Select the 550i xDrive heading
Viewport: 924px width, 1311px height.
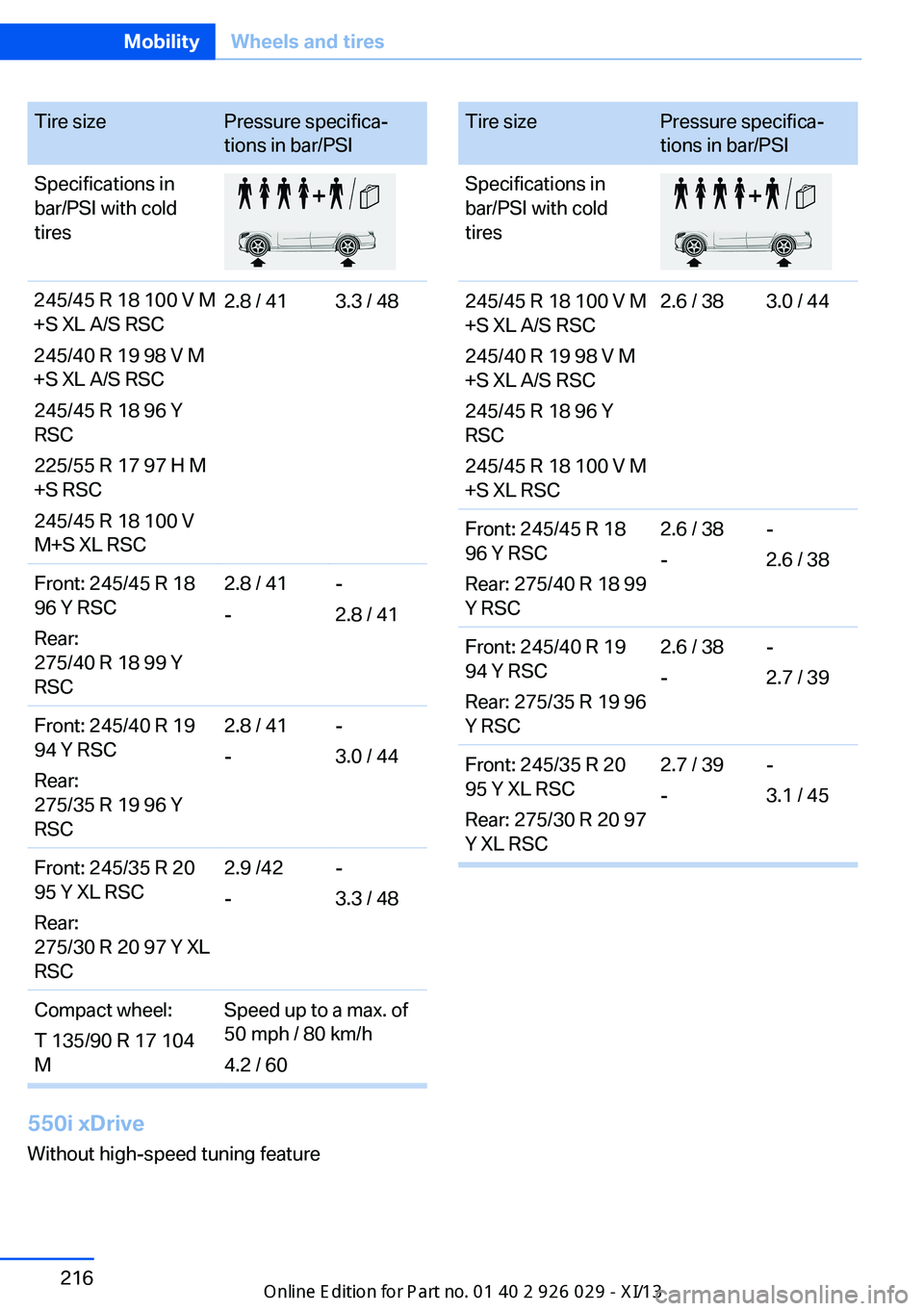(x=86, y=1123)
